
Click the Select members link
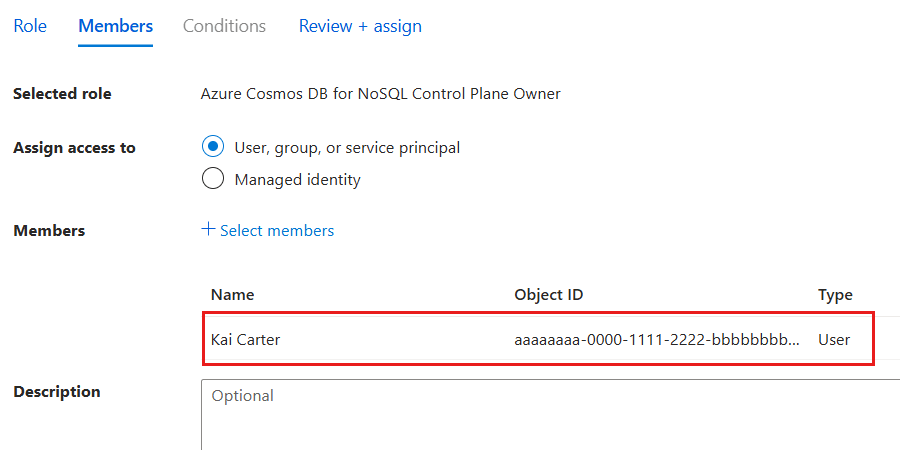pos(277,231)
